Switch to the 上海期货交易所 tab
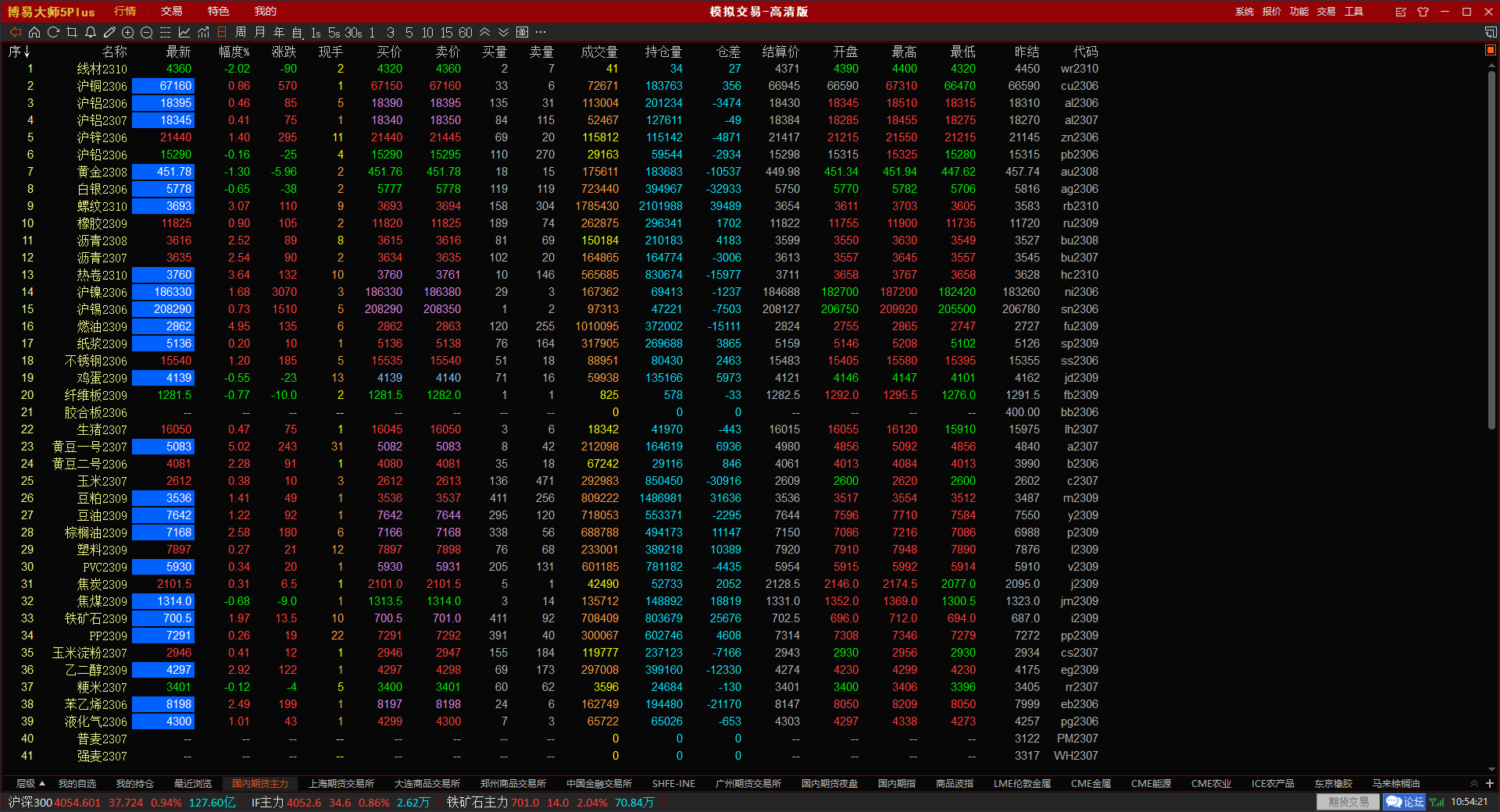 (x=341, y=783)
